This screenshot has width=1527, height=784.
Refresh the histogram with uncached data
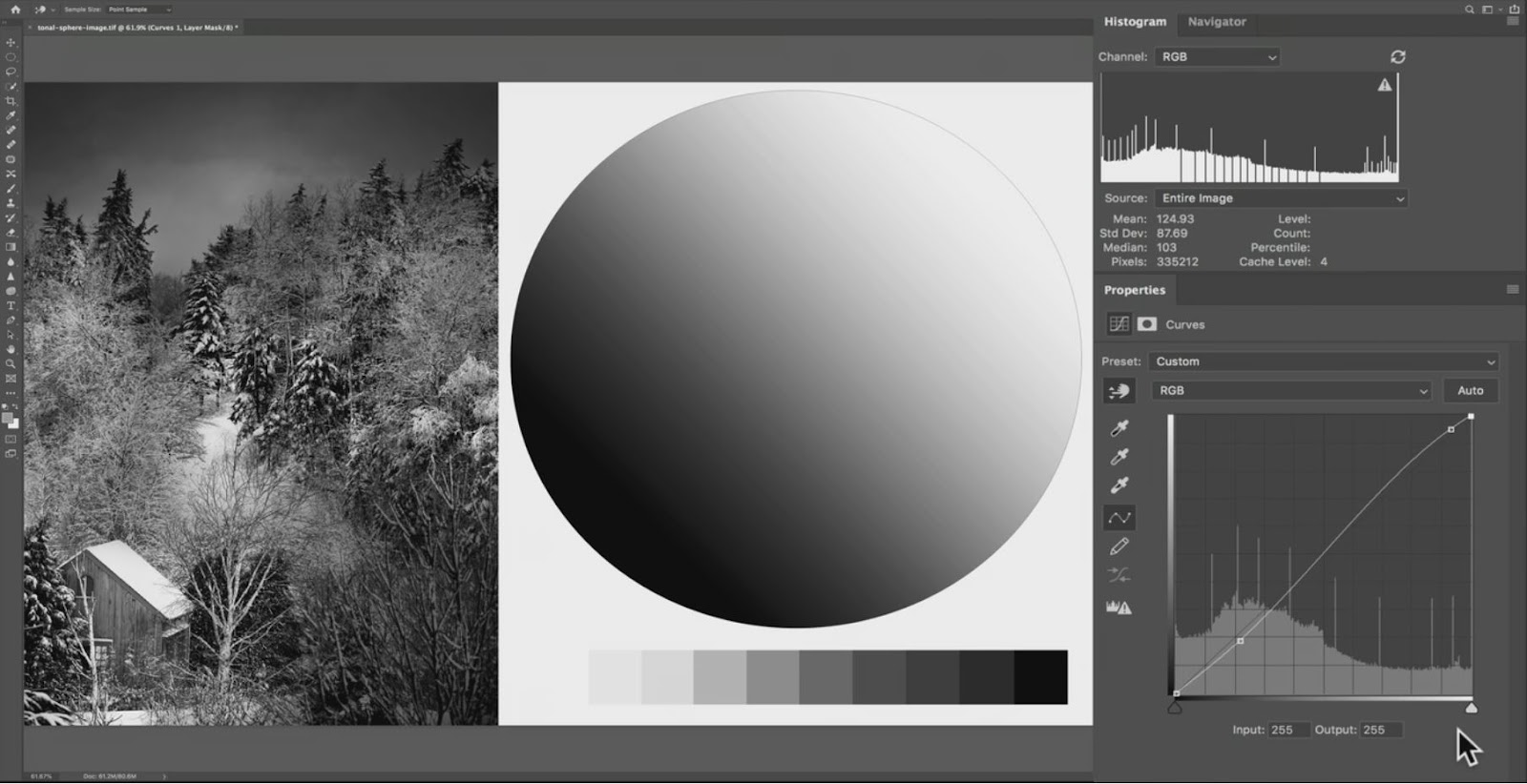(x=1398, y=57)
